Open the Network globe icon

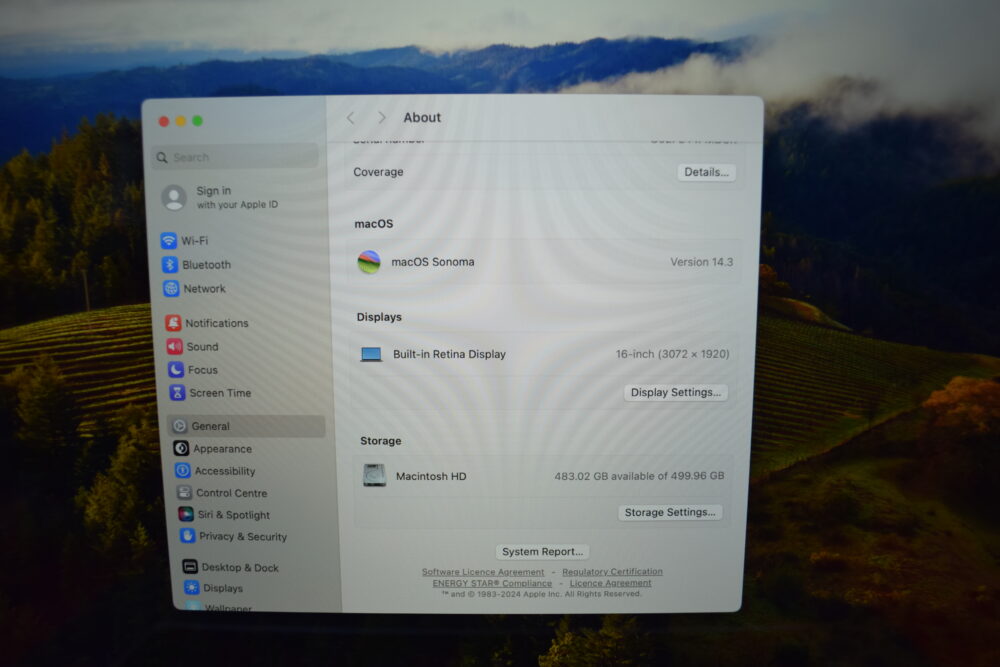(x=171, y=288)
